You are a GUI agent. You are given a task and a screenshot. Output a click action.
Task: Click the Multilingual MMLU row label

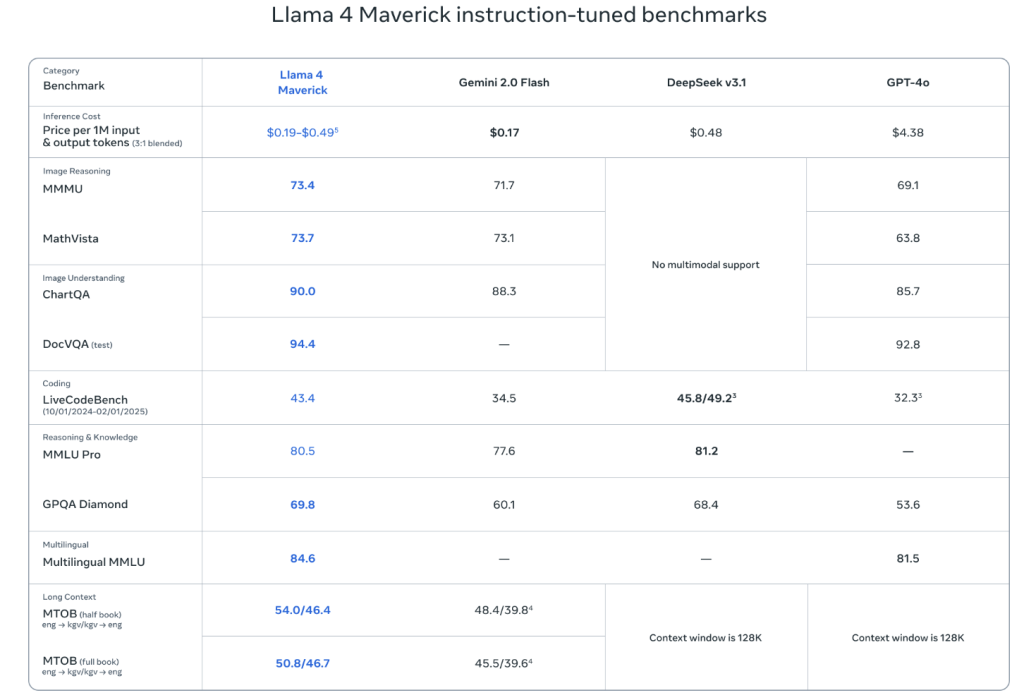pos(93,562)
